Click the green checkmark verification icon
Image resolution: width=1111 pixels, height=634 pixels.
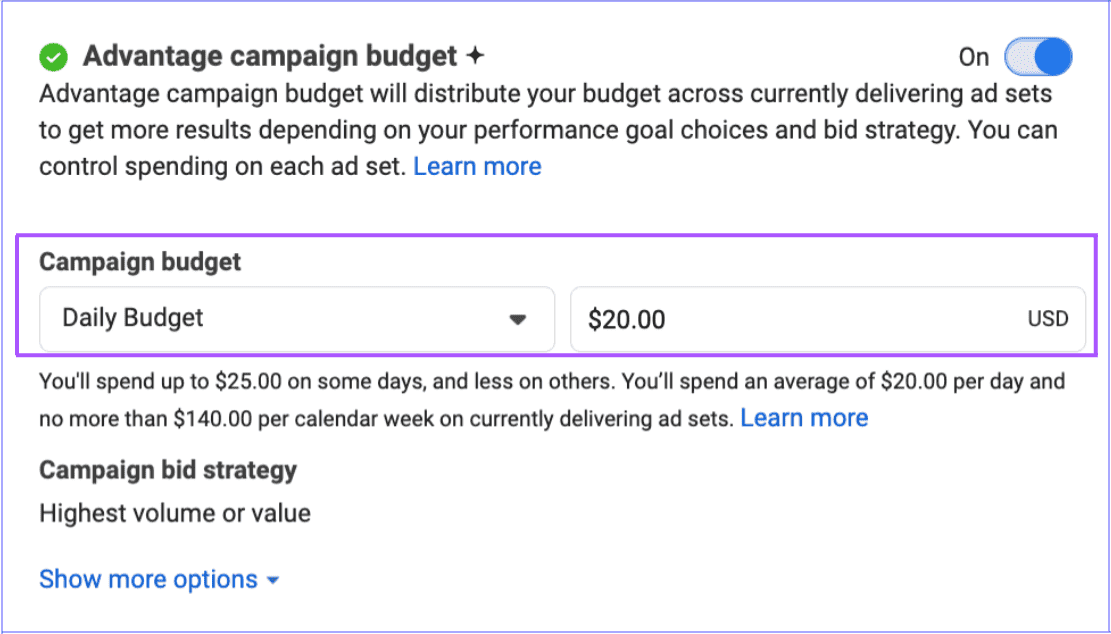pyautogui.click(x=53, y=56)
